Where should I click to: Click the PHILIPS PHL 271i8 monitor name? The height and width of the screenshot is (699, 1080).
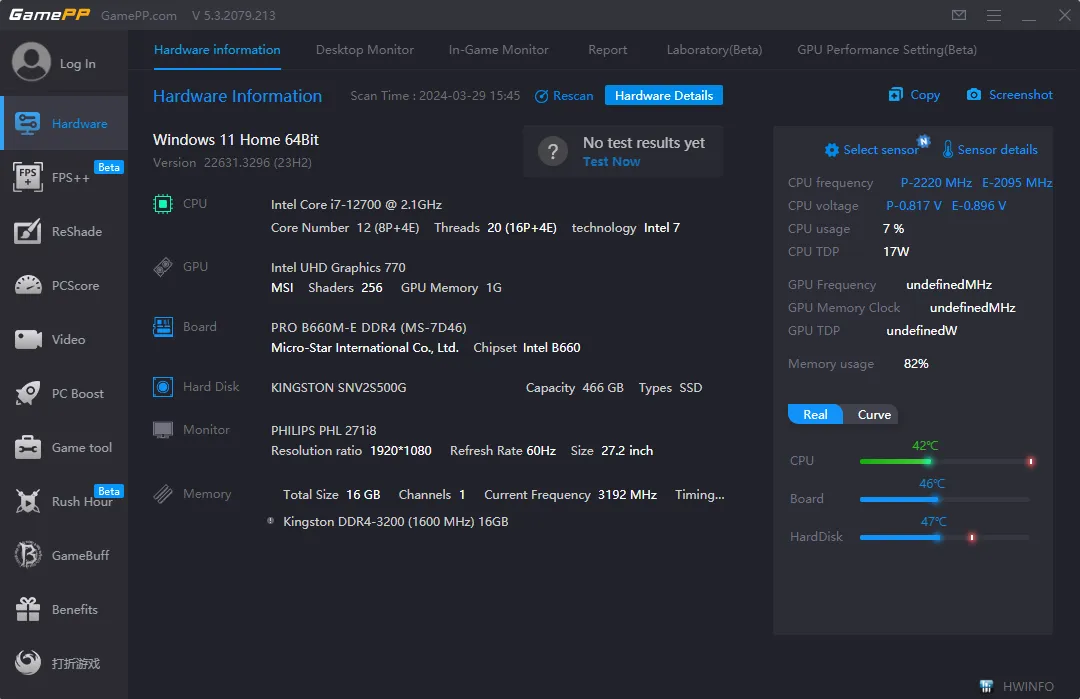click(x=323, y=430)
